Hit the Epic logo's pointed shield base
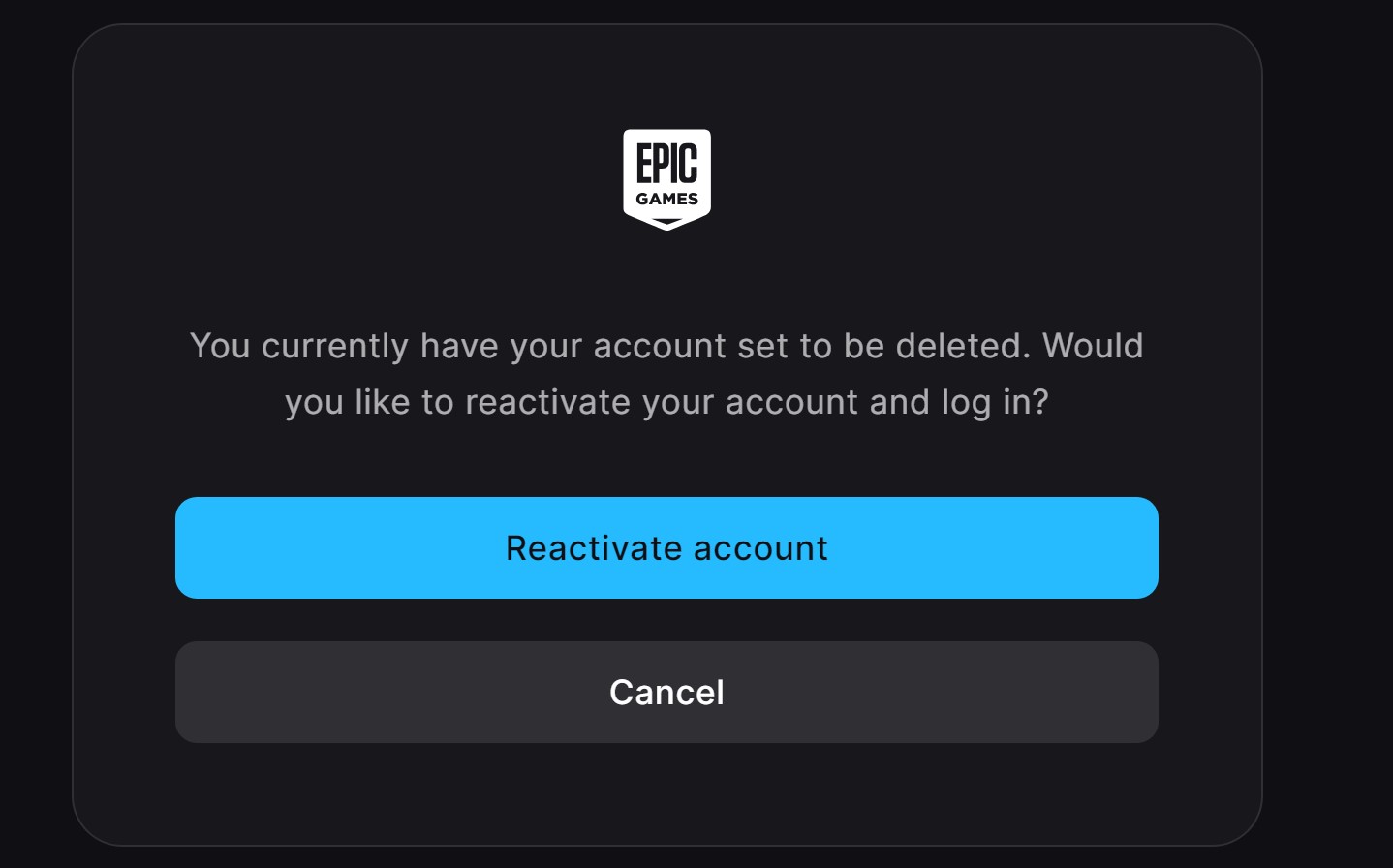The height and width of the screenshot is (868, 1393). [666, 224]
